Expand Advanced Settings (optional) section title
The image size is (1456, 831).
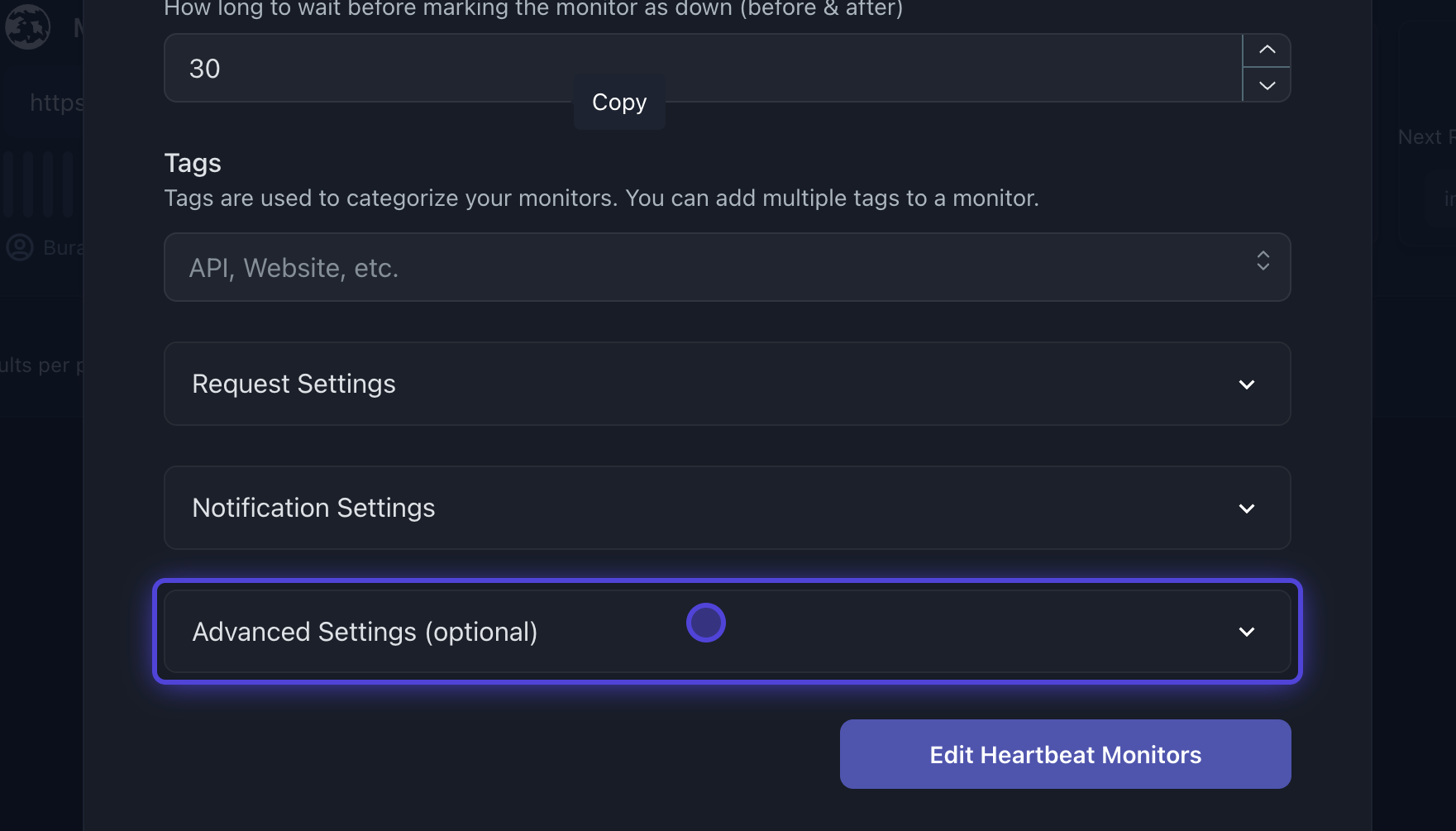(365, 632)
